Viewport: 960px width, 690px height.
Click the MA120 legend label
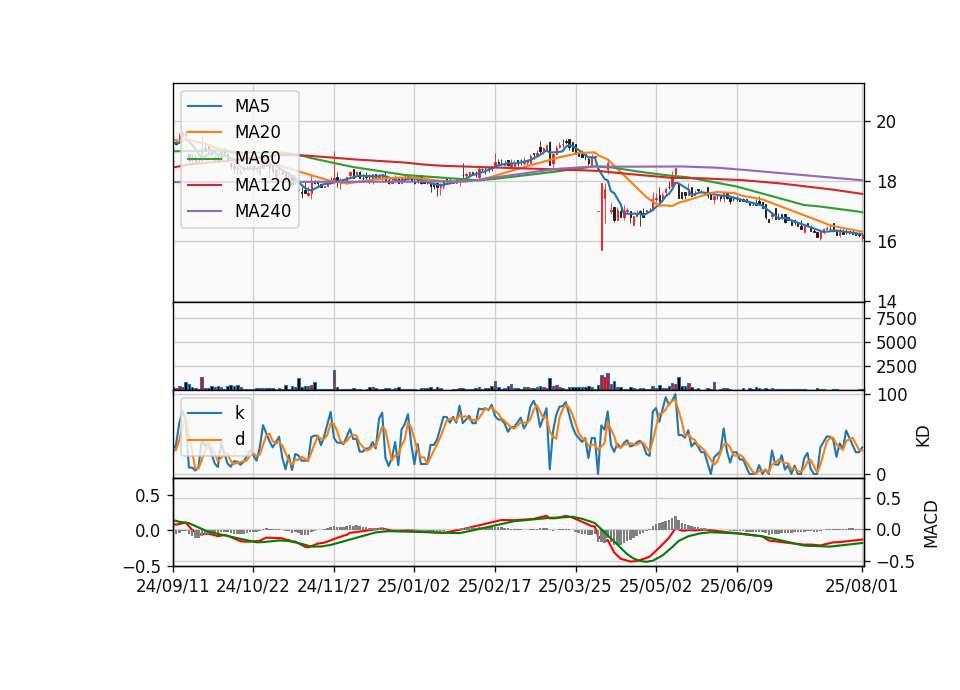click(263, 184)
